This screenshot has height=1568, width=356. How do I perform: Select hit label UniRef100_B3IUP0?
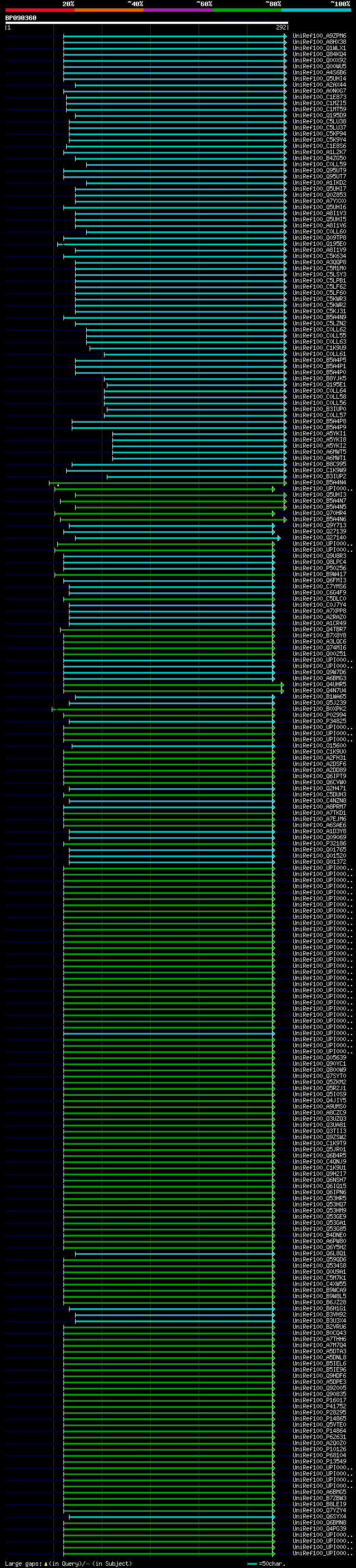click(x=319, y=409)
